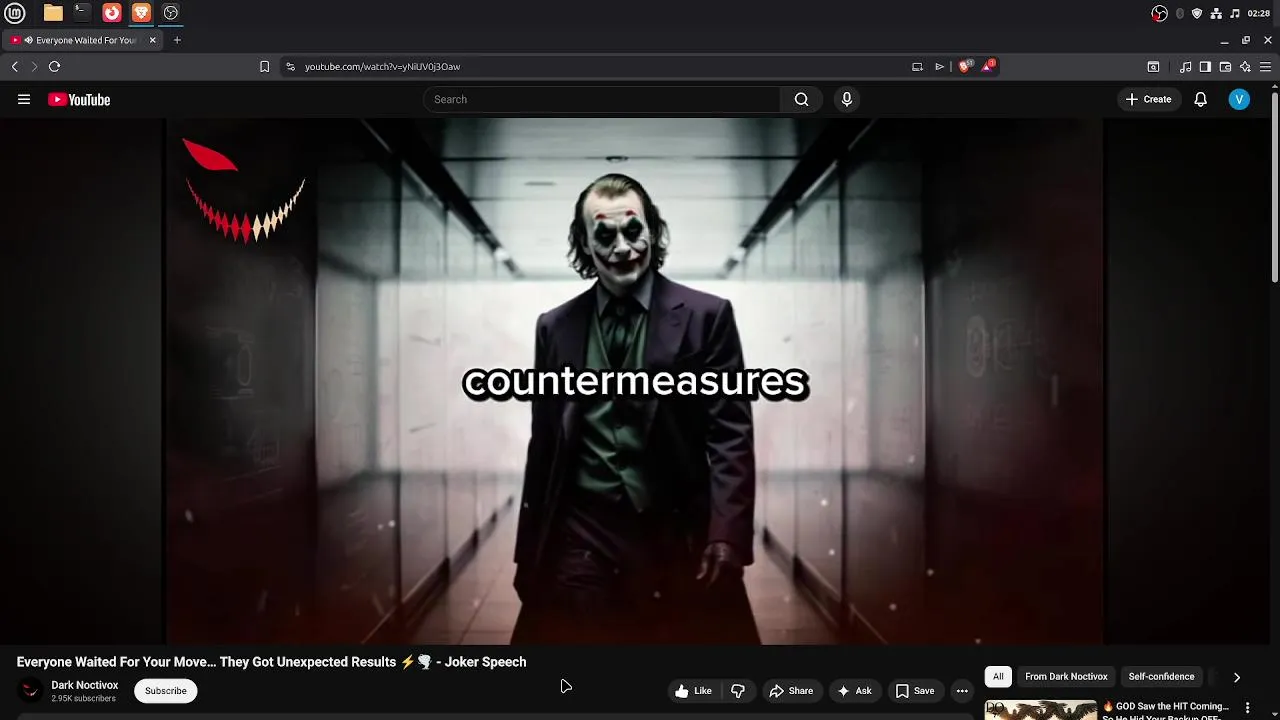Click the page vertical scrollbar
Image resolution: width=1280 pixels, height=720 pixels.
(1275, 185)
